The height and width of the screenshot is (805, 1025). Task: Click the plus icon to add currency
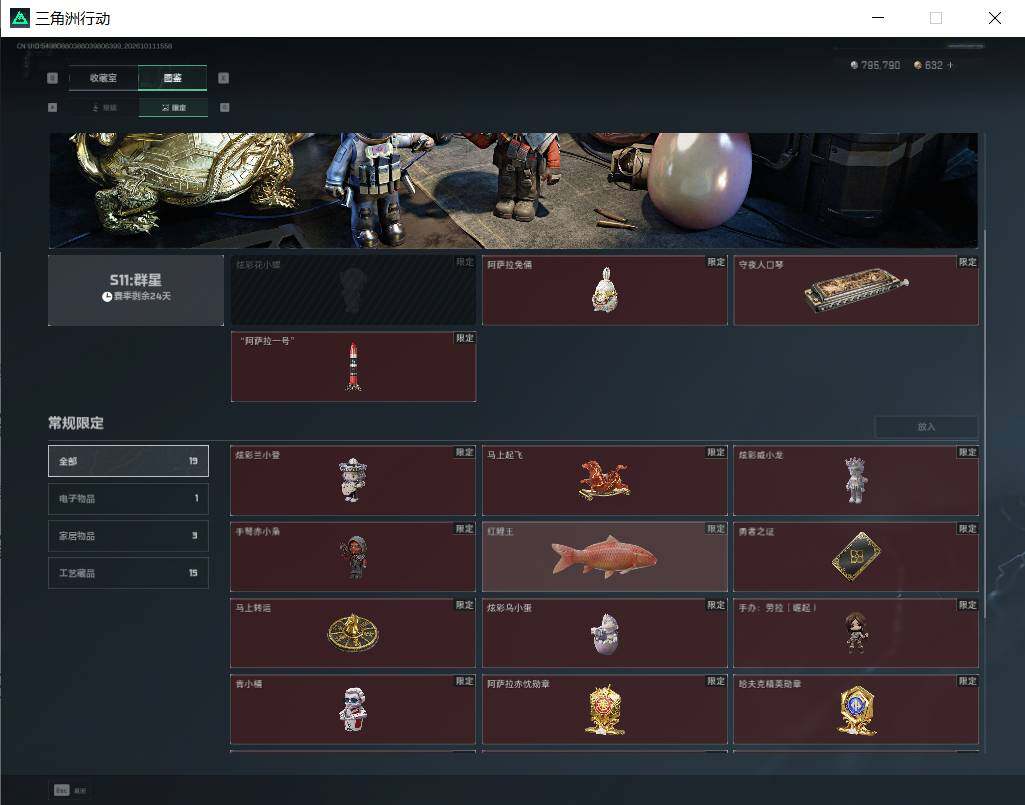point(950,65)
